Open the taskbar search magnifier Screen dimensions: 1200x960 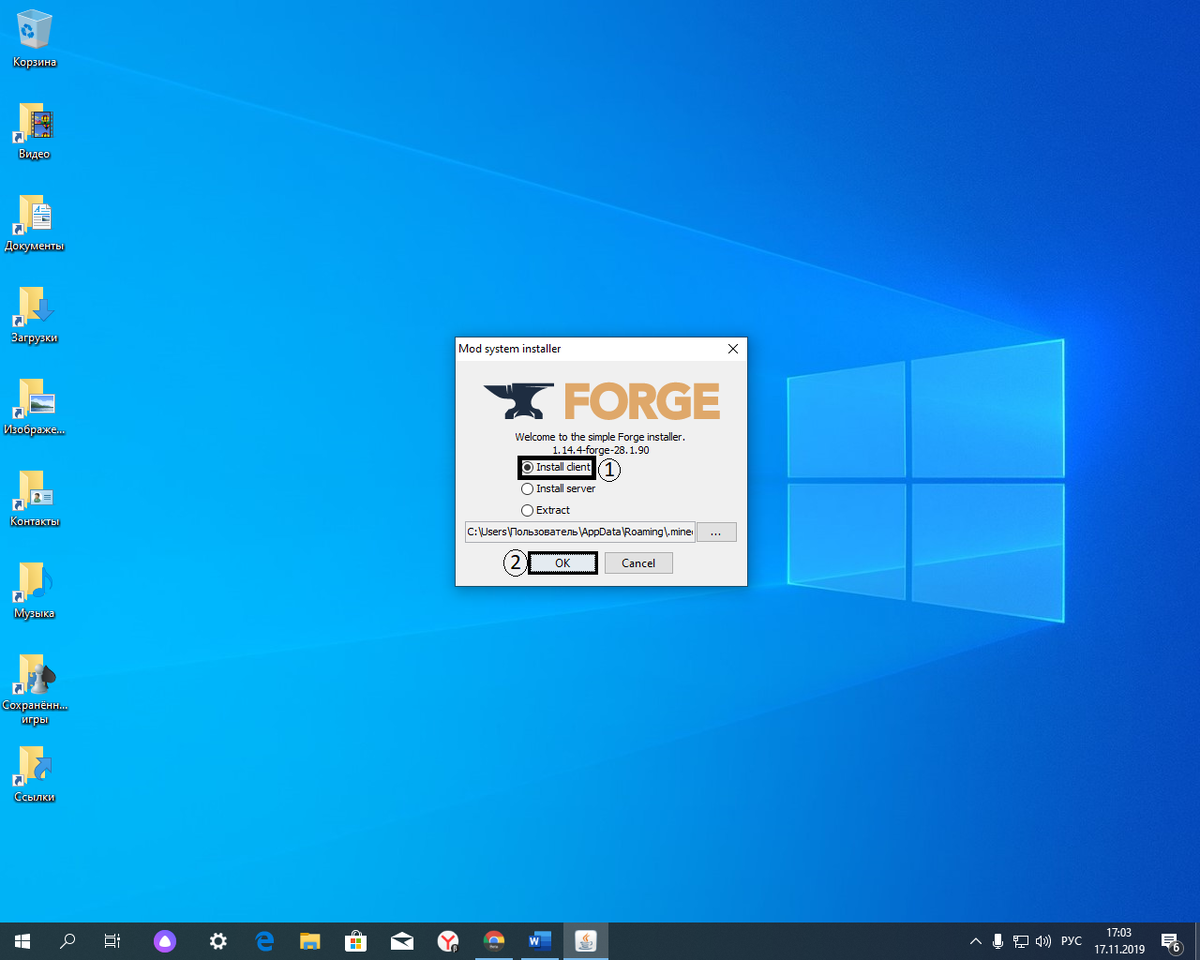[x=68, y=941]
